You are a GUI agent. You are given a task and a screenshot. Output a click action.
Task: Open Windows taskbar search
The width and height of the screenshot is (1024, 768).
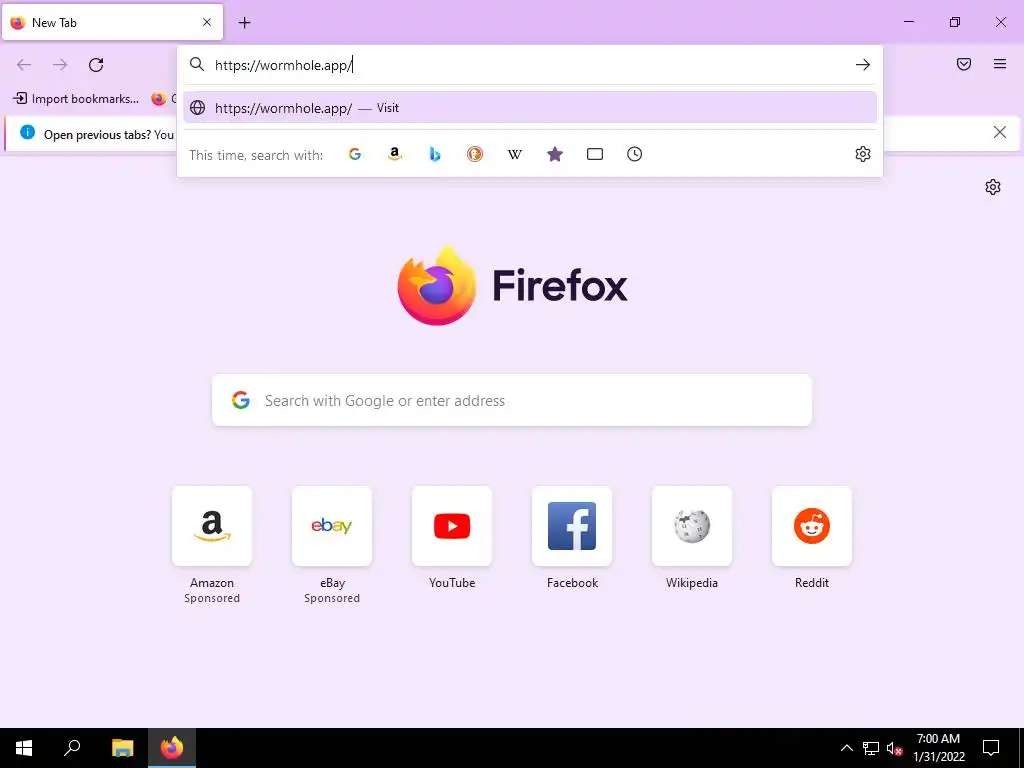(x=72, y=748)
